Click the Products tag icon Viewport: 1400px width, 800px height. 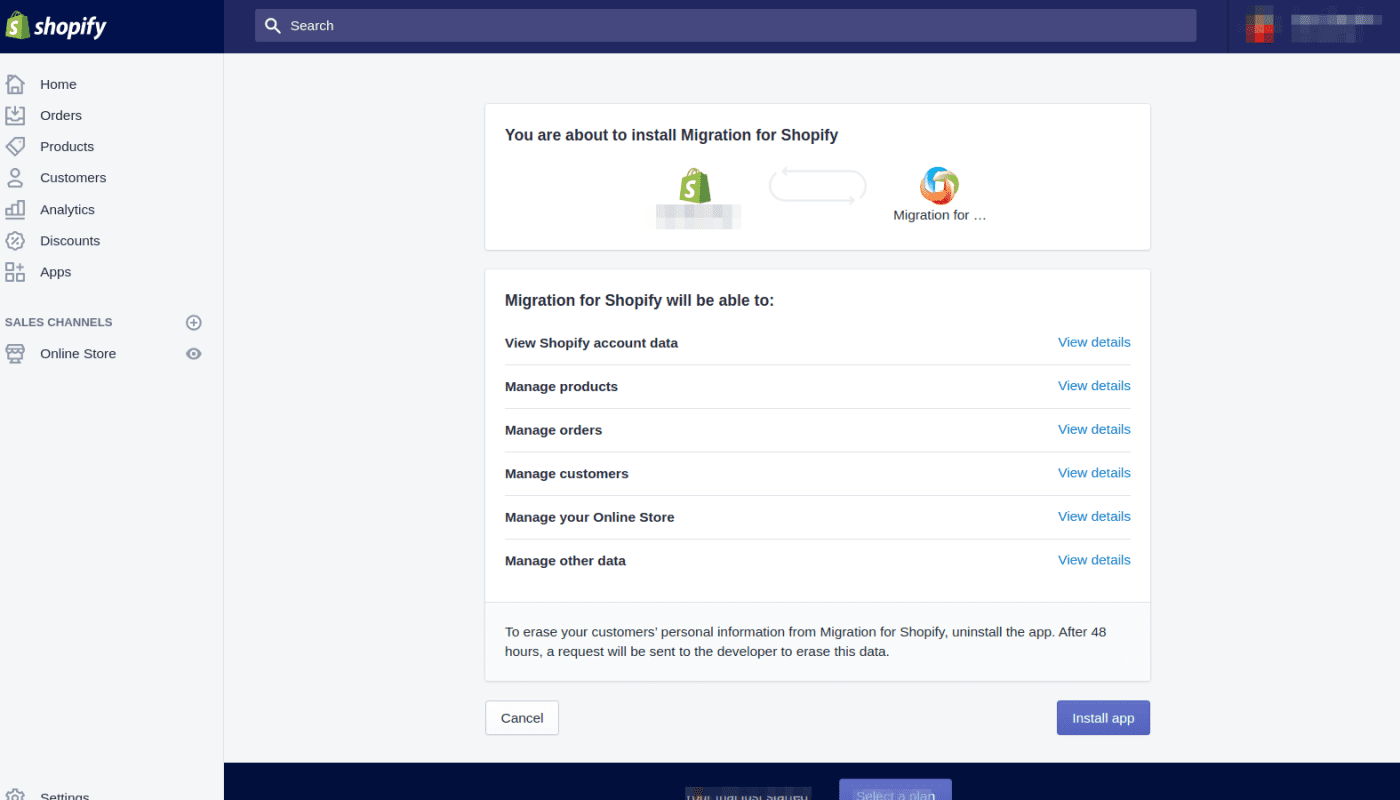(15, 146)
